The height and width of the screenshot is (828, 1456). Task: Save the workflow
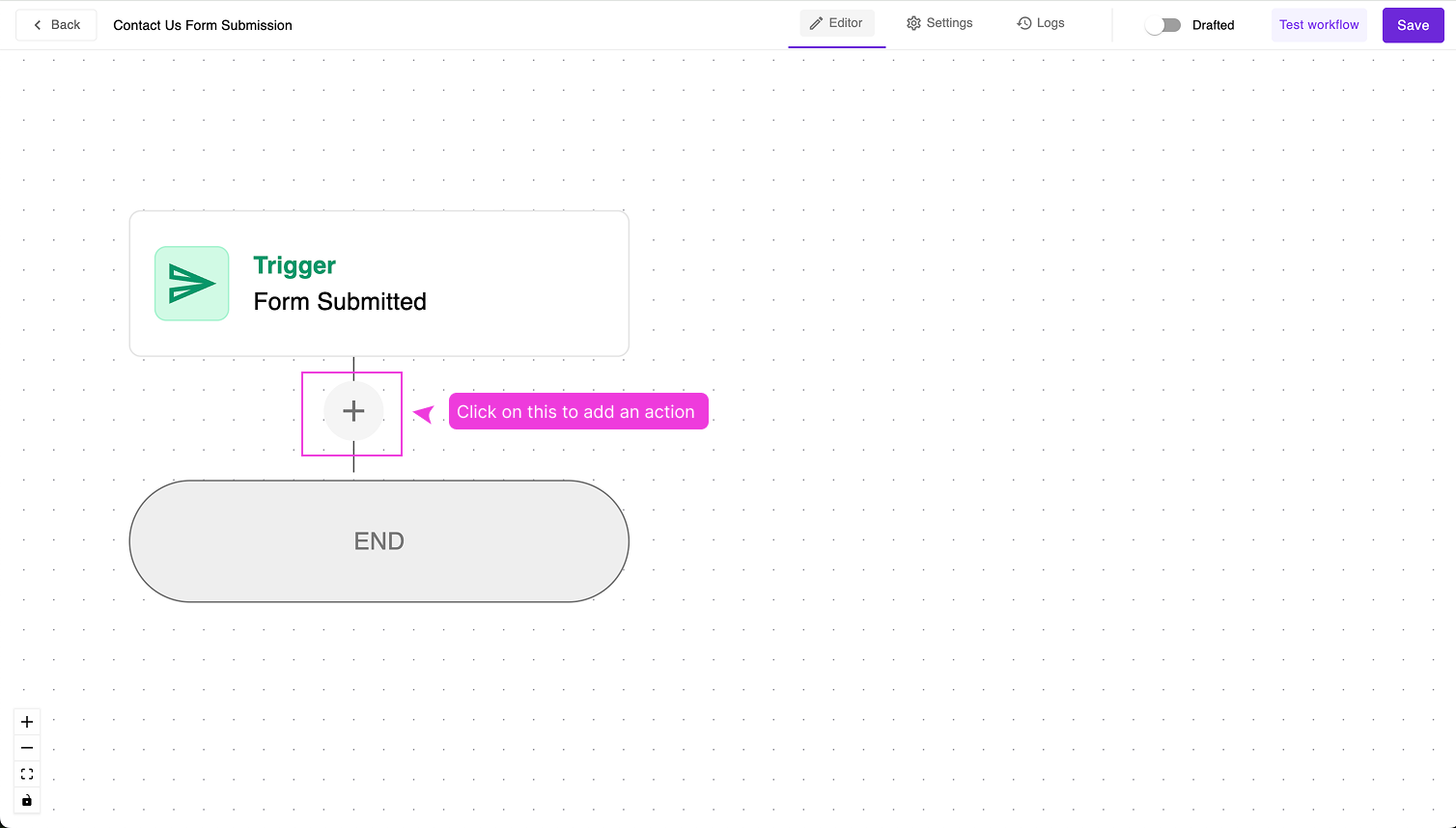click(x=1413, y=25)
